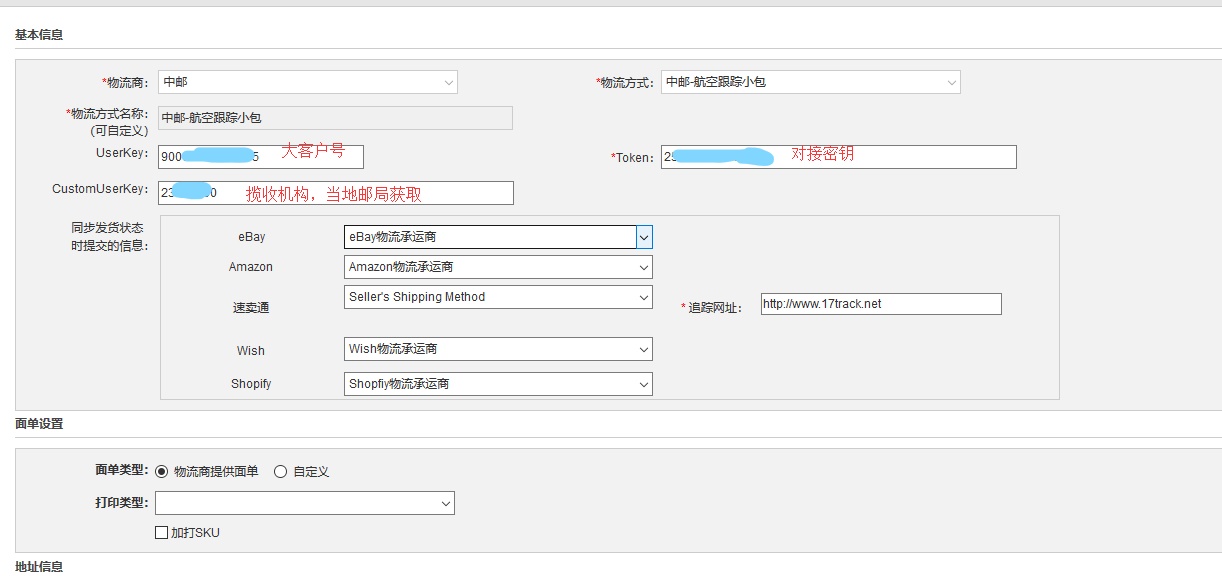Click the 面单设置 section heading
The image size is (1222, 576).
39,424
